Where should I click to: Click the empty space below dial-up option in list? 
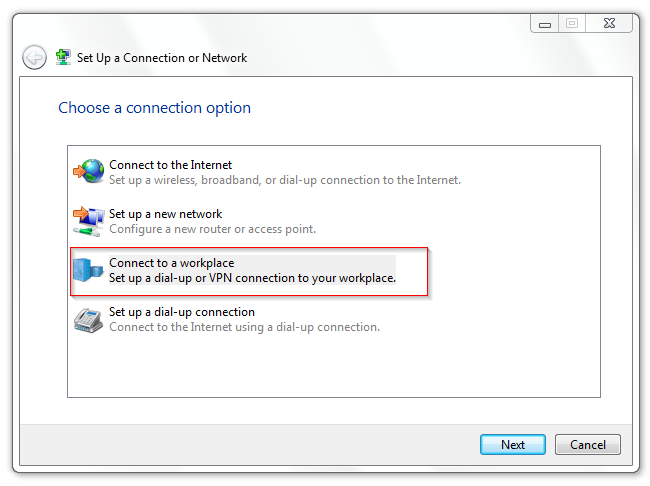click(334, 367)
